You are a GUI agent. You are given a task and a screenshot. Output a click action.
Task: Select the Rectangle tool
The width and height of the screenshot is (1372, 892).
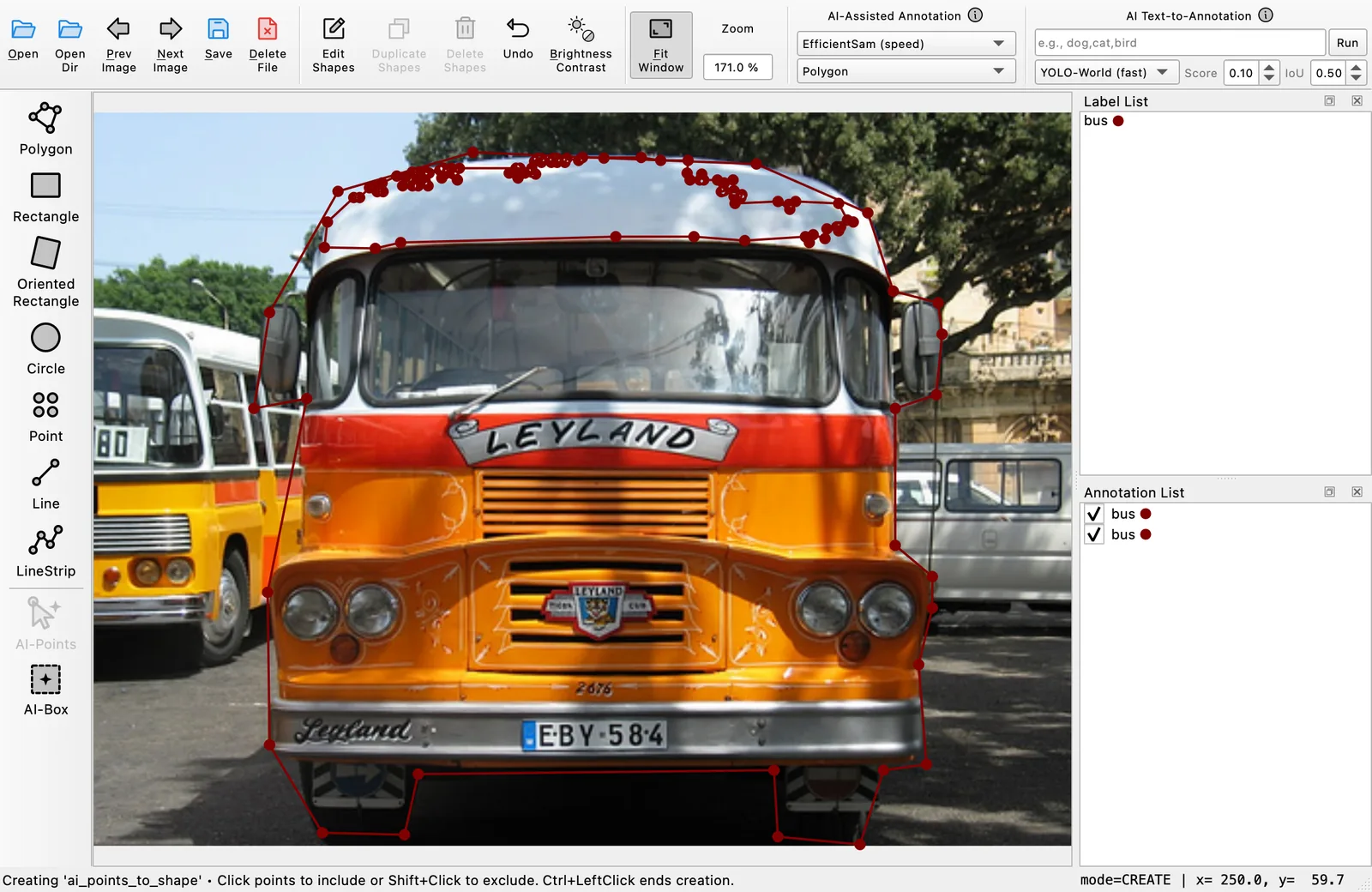point(45,197)
